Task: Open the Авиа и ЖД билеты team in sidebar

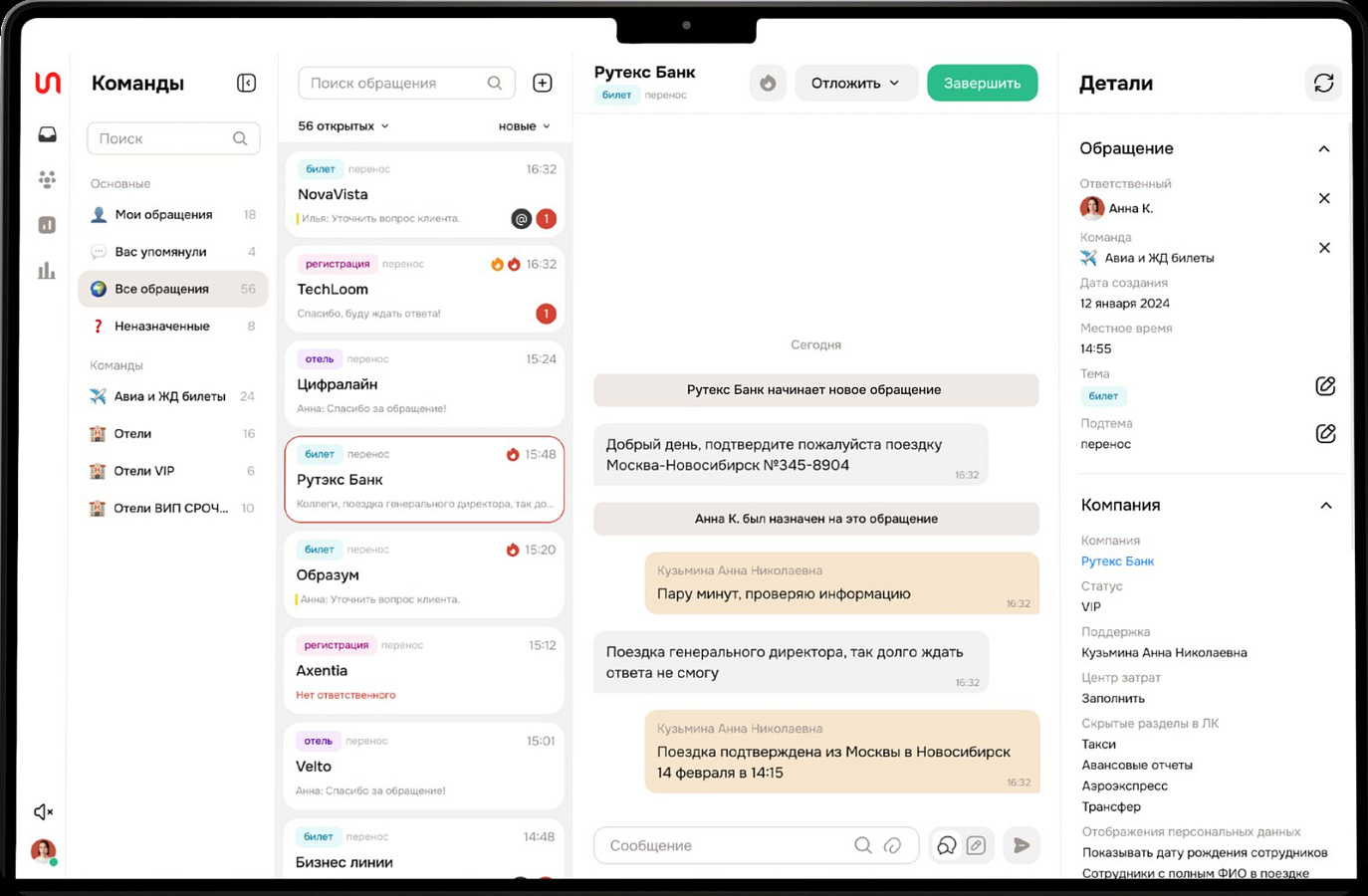Action: coord(173,396)
